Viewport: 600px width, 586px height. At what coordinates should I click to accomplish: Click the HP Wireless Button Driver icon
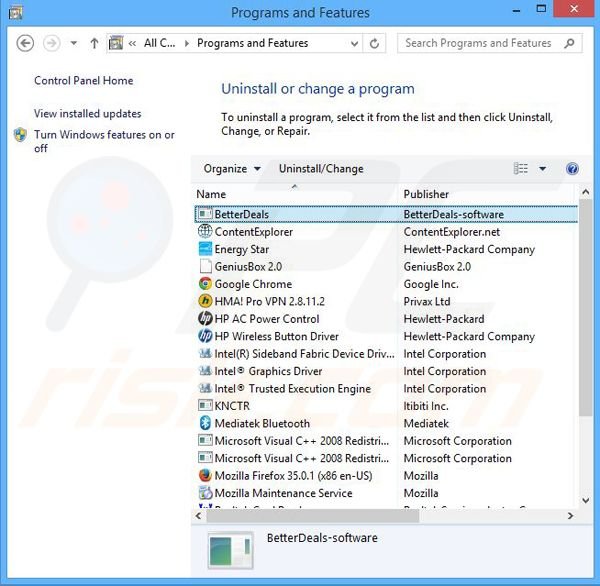coord(205,336)
